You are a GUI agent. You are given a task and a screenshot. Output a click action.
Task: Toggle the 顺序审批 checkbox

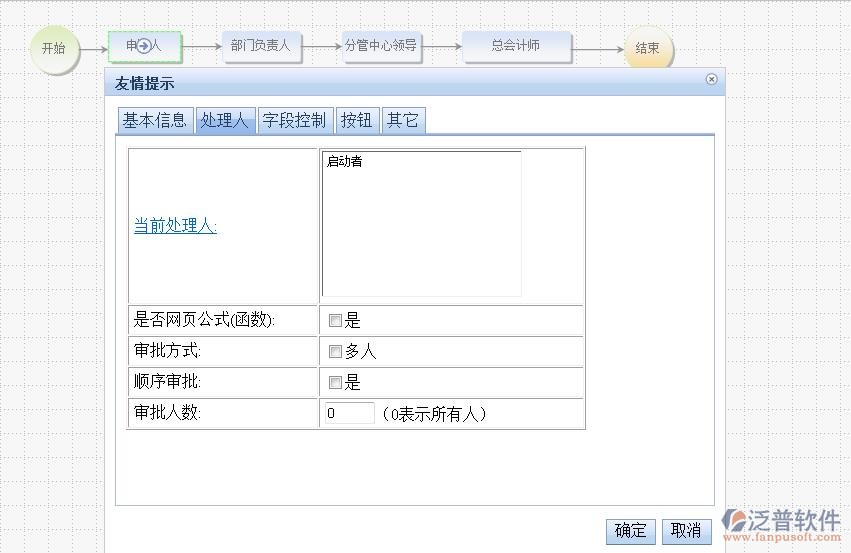click(336, 383)
